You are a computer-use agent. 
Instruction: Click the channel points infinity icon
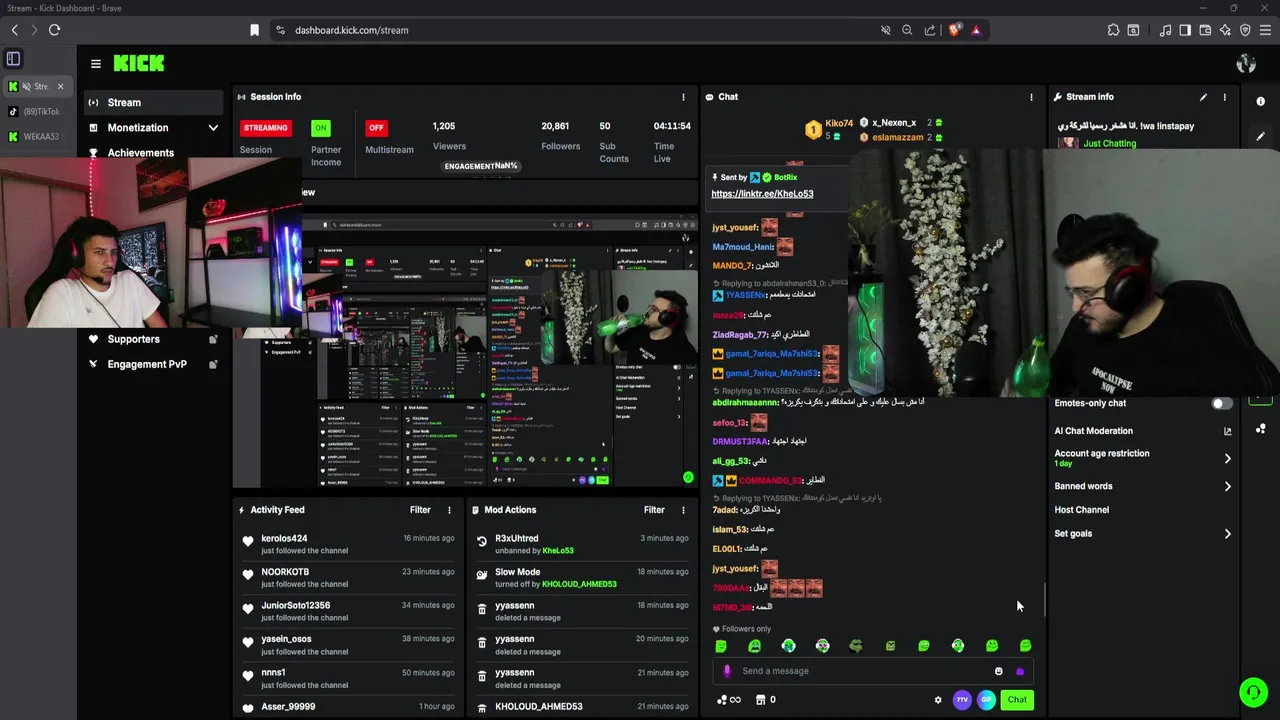729,700
